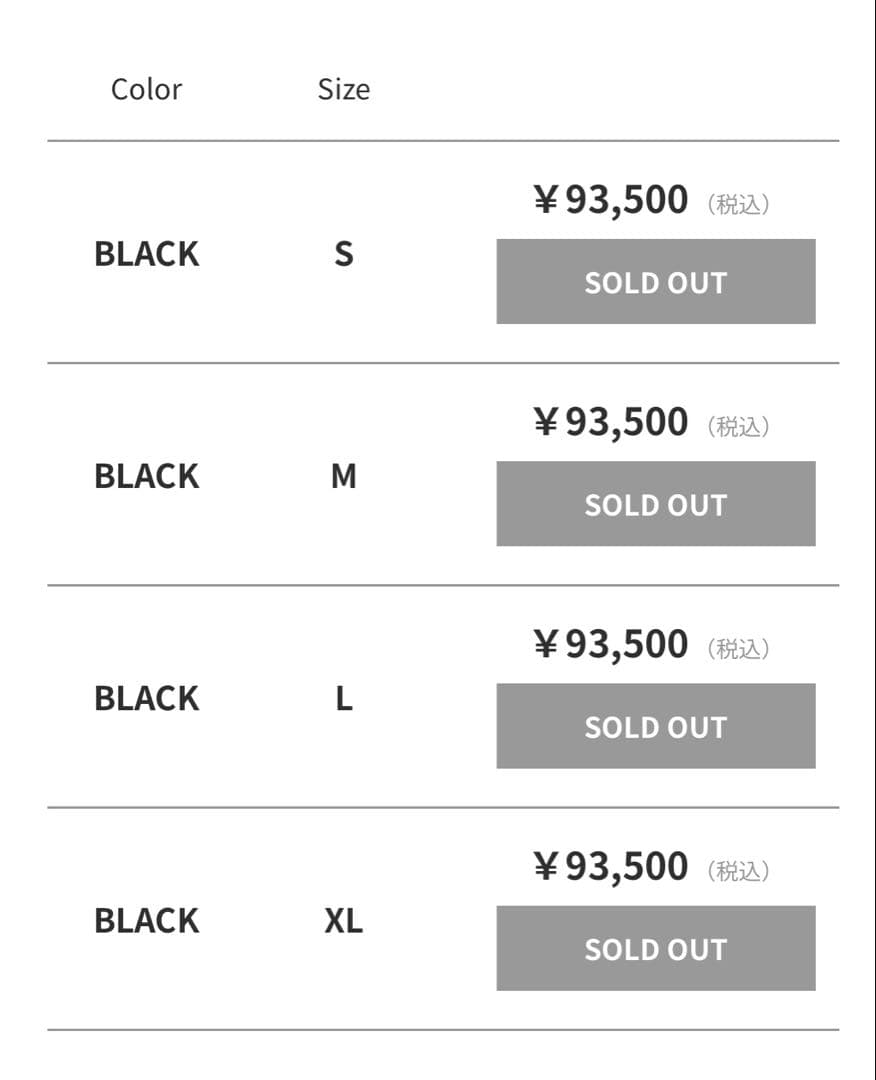The width and height of the screenshot is (876, 1080).
Task: Select the BLACK label in the XL row
Action: [x=146, y=920]
